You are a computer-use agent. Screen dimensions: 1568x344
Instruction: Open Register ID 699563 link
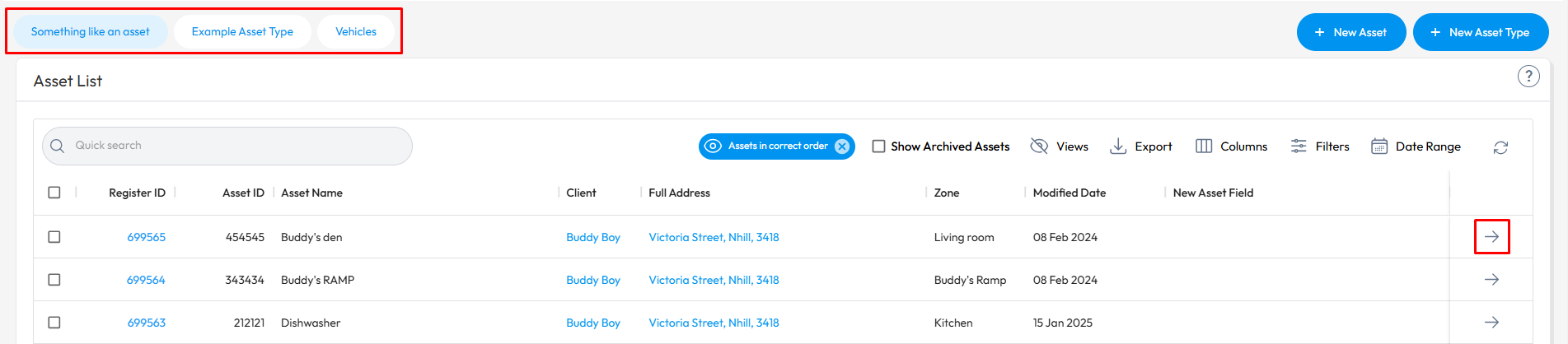[146, 323]
